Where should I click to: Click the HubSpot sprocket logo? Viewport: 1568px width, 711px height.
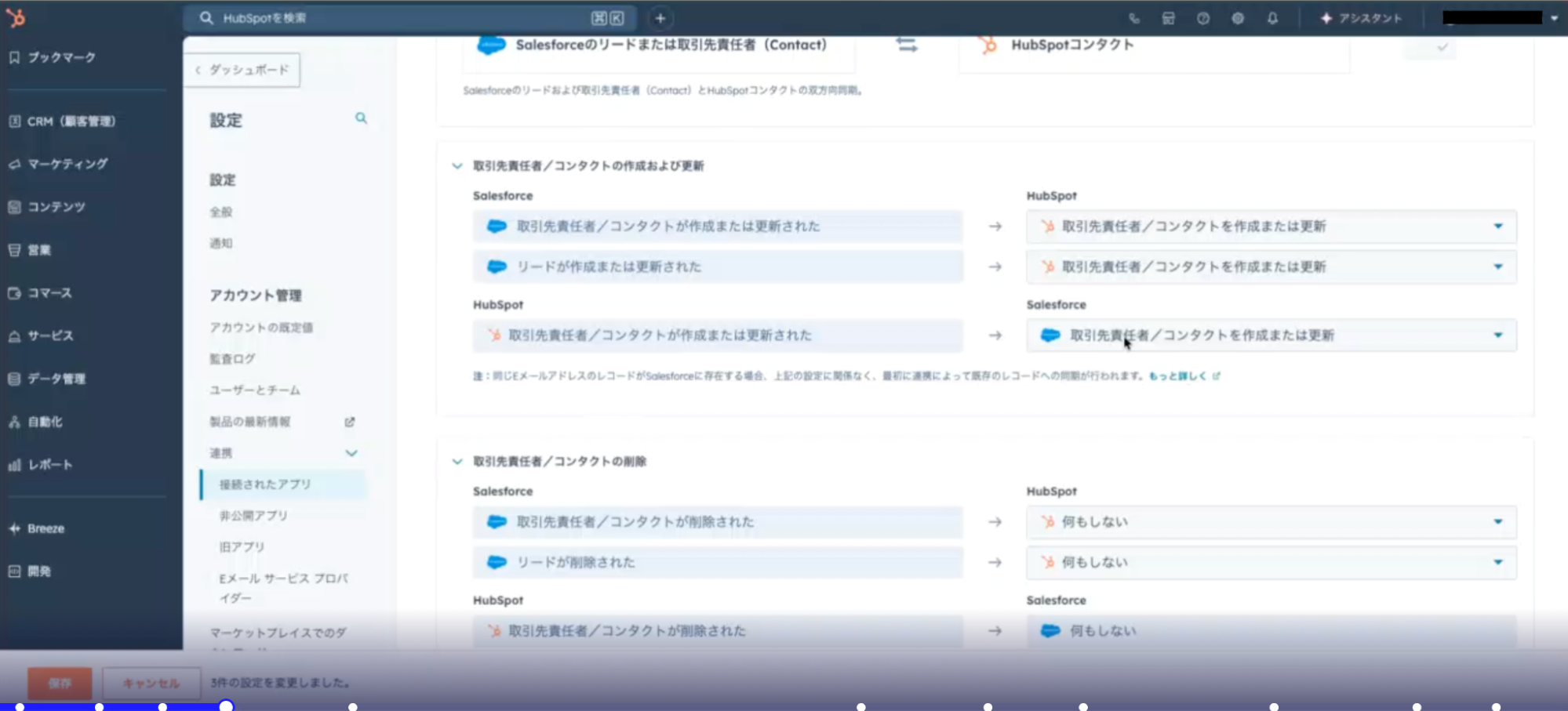pyautogui.click(x=16, y=17)
